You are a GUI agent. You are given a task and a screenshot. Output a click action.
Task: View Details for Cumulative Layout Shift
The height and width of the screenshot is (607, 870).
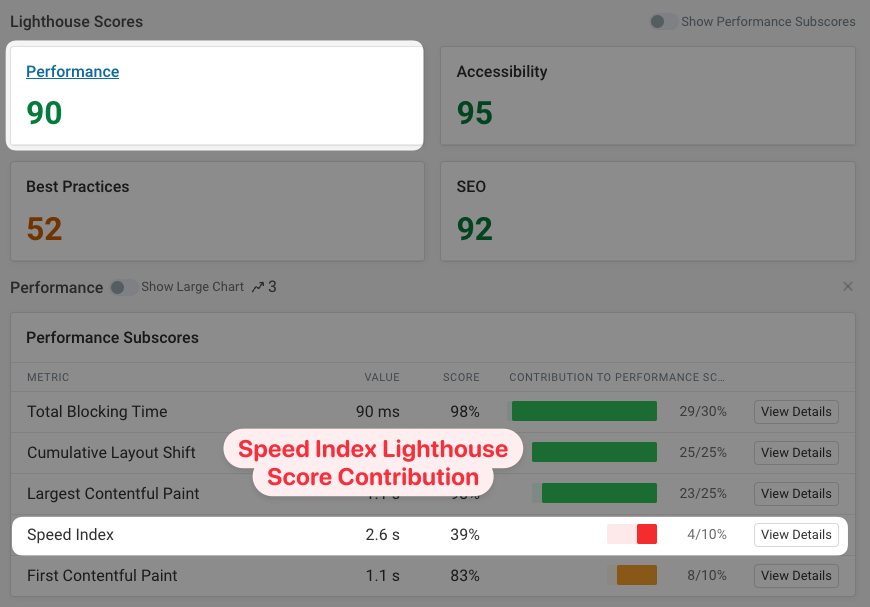pos(795,452)
